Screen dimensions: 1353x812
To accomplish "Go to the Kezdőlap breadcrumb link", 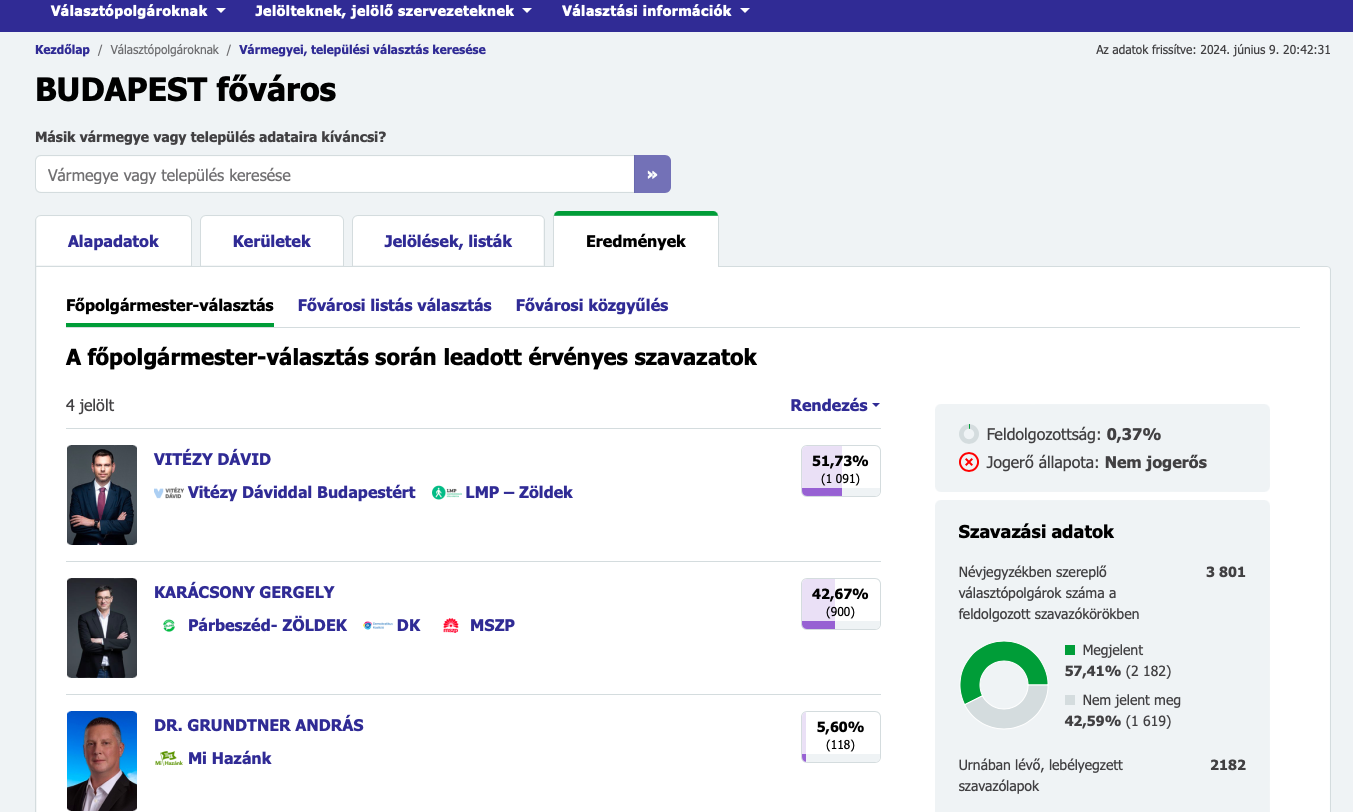I will tap(62, 49).
